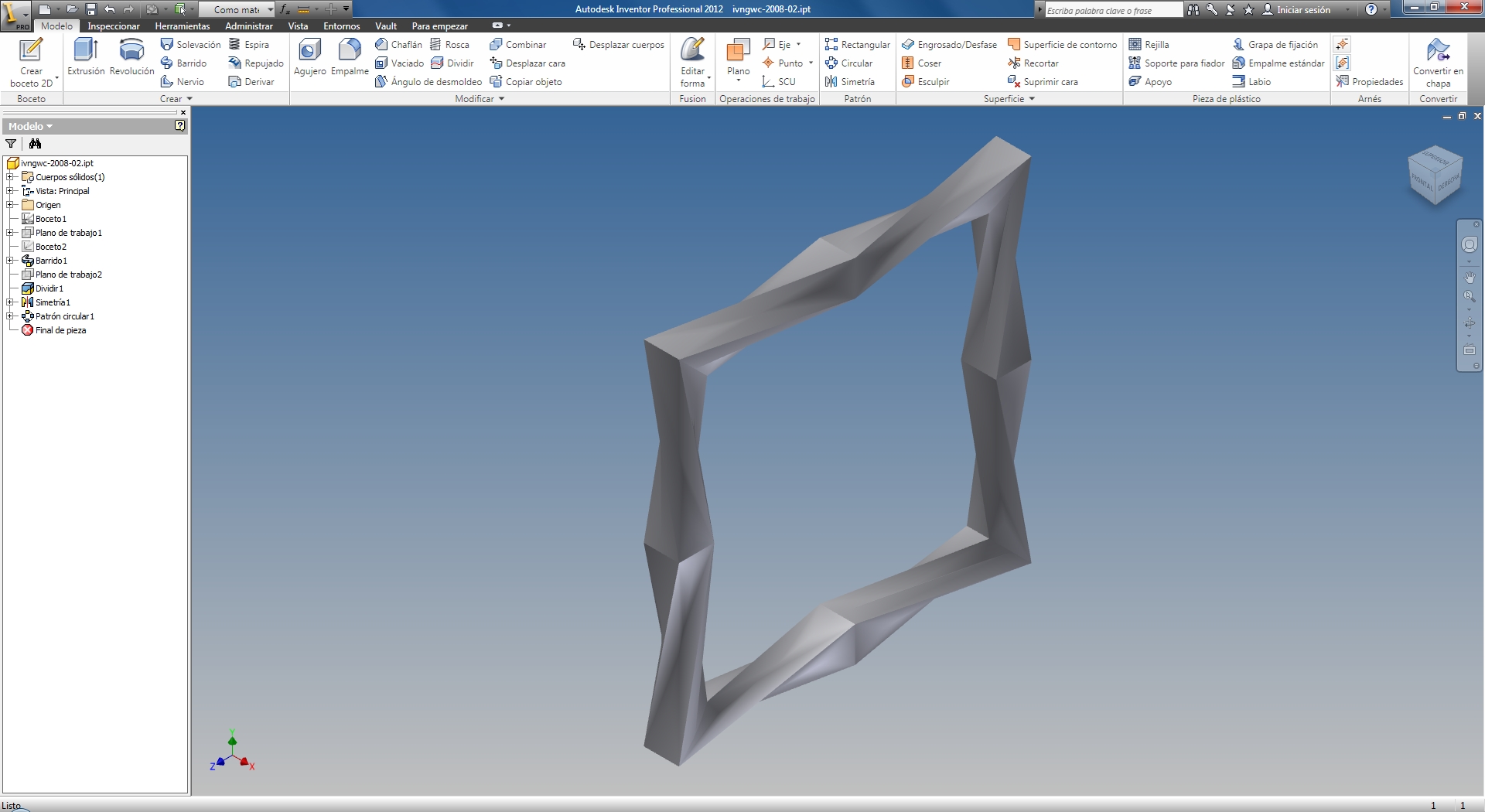Open the Convertir en chapa tool
The image size is (1485, 812).
pos(1438,60)
